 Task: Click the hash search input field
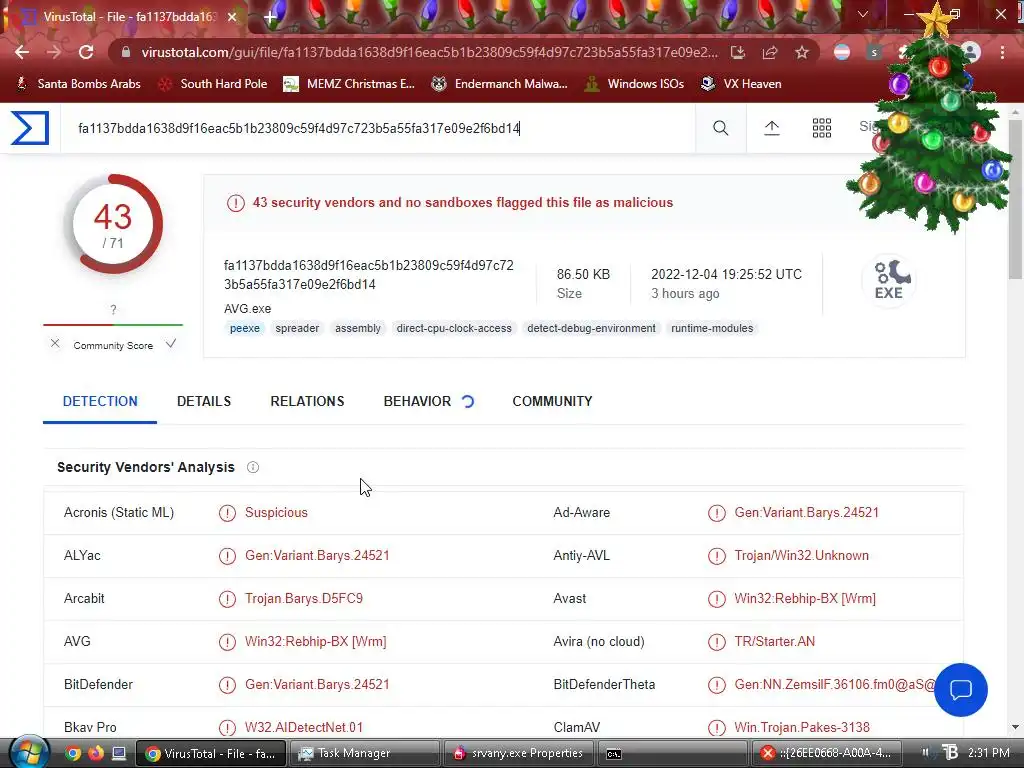tap(377, 128)
